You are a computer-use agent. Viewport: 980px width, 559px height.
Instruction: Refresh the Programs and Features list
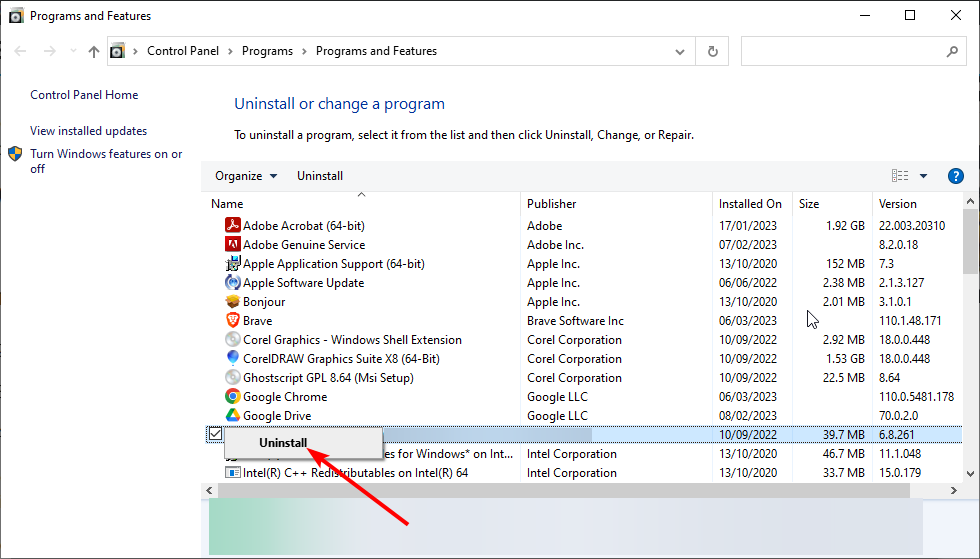712,51
